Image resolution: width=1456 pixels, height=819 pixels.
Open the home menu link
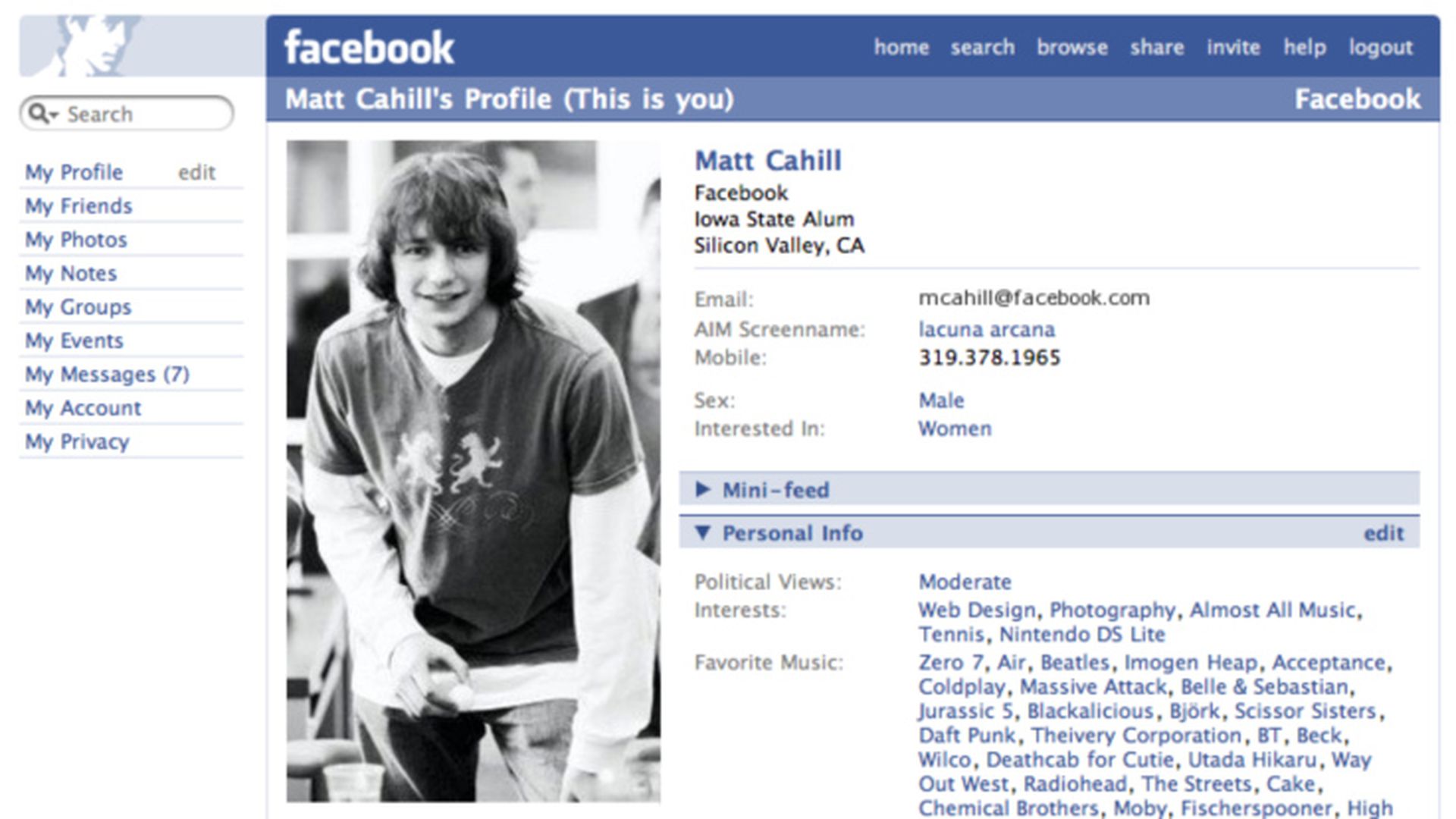901,47
